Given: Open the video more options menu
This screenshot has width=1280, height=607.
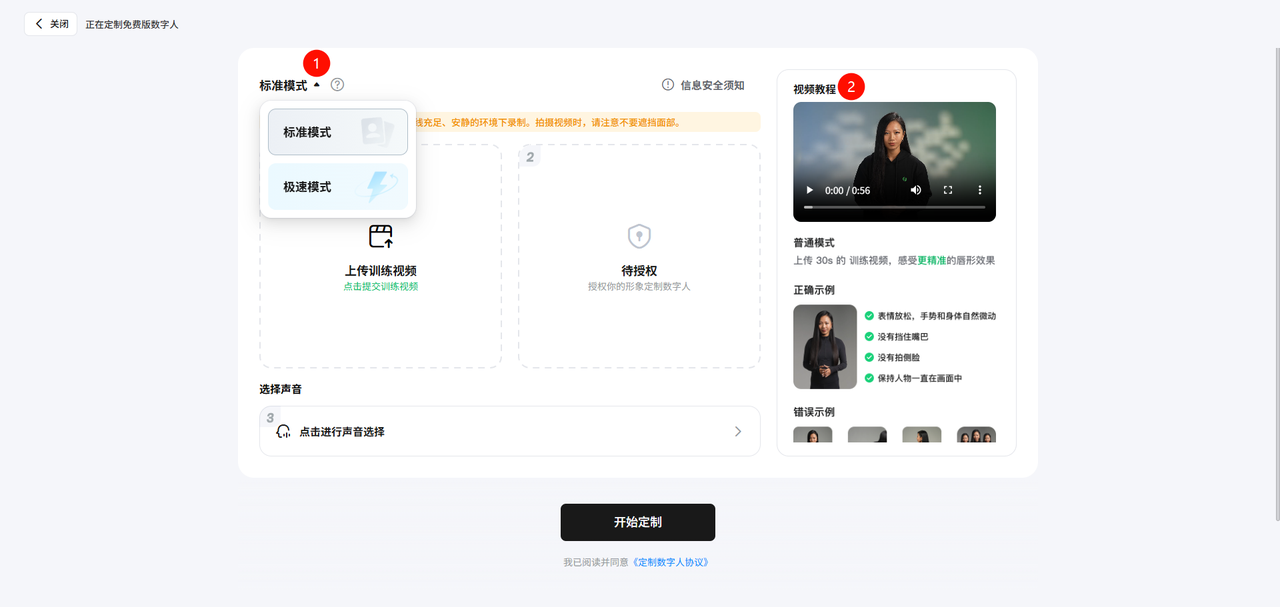Looking at the screenshot, I should (980, 190).
